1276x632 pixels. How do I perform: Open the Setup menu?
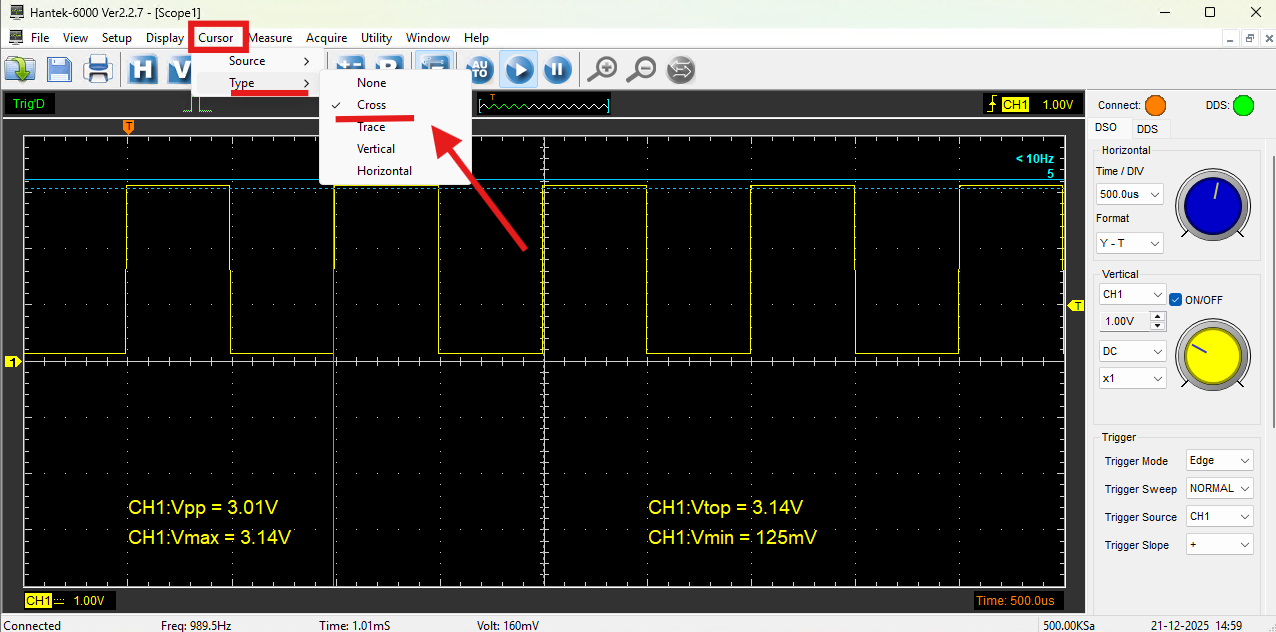(117, 38)
